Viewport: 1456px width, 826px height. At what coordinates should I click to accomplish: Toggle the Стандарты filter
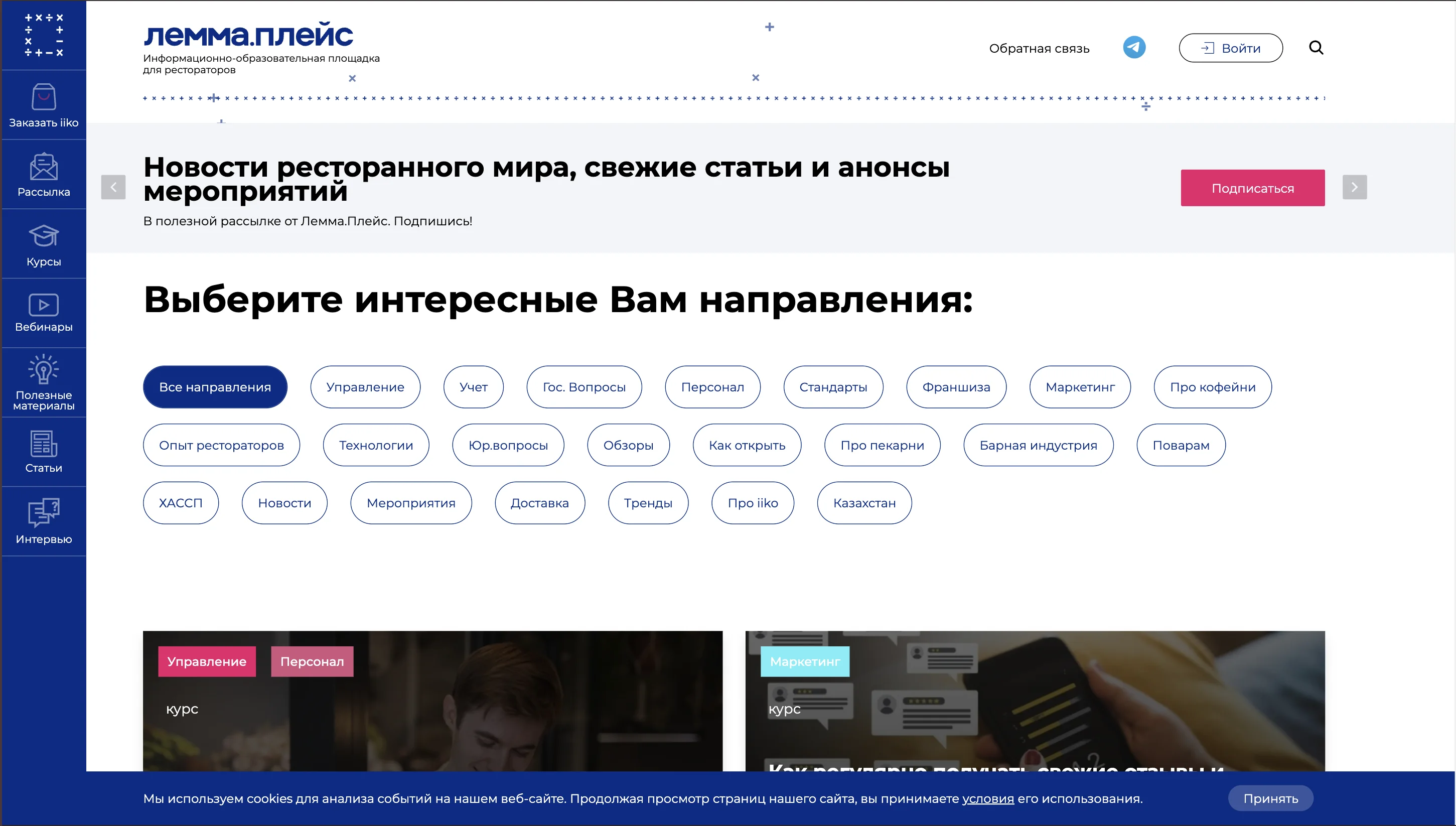click(833, 387)
